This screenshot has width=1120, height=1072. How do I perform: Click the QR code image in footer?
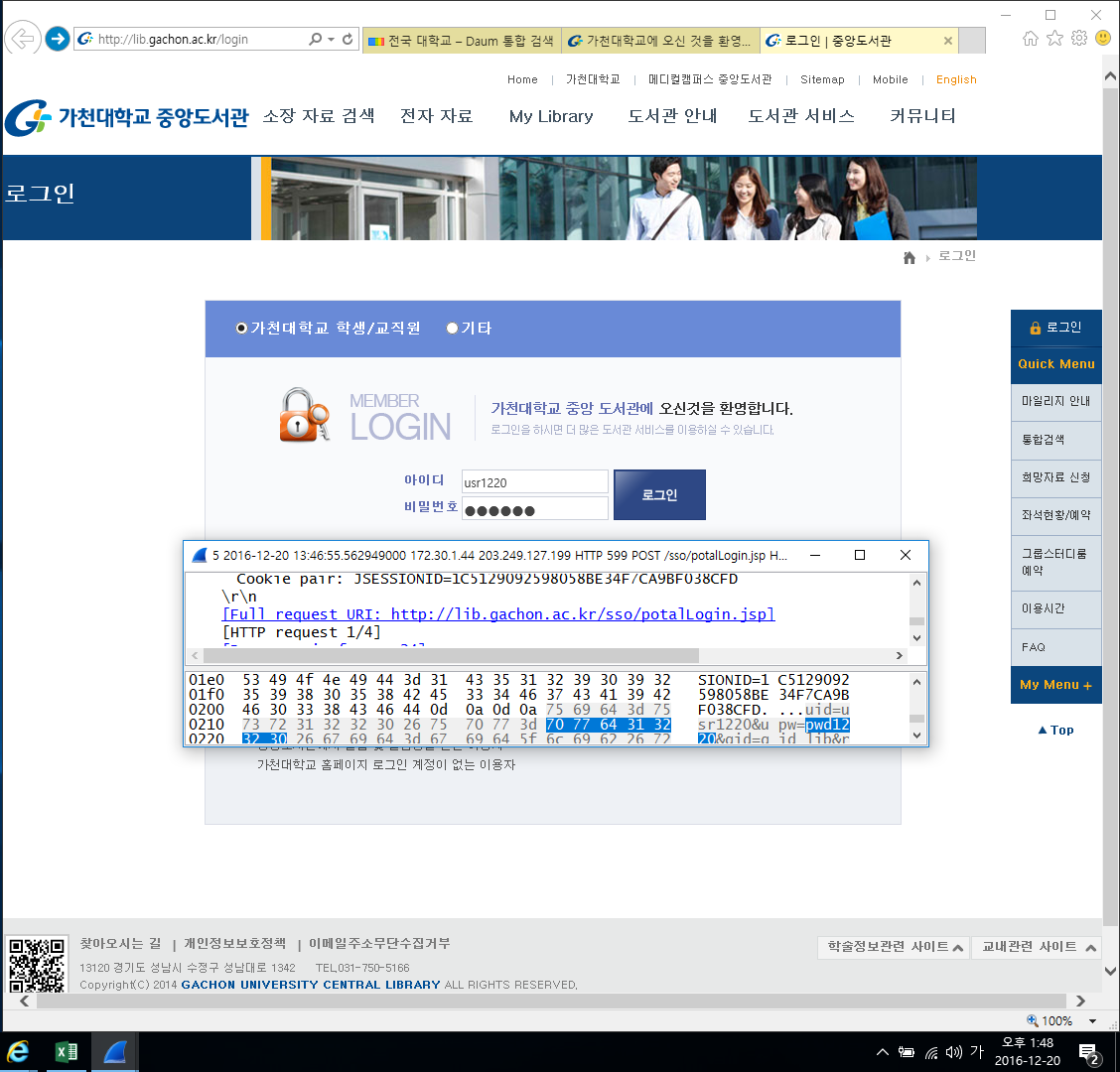[x=36, y=965]
